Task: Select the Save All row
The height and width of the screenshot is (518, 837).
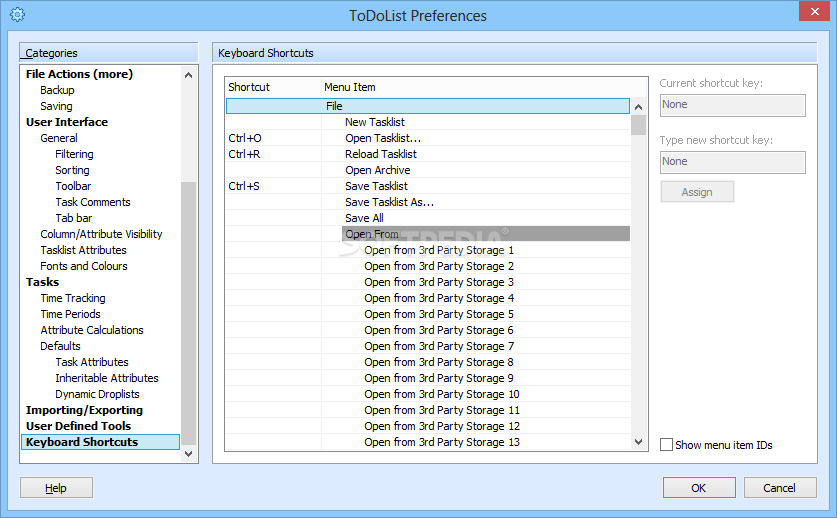Action: coord(428,218)
